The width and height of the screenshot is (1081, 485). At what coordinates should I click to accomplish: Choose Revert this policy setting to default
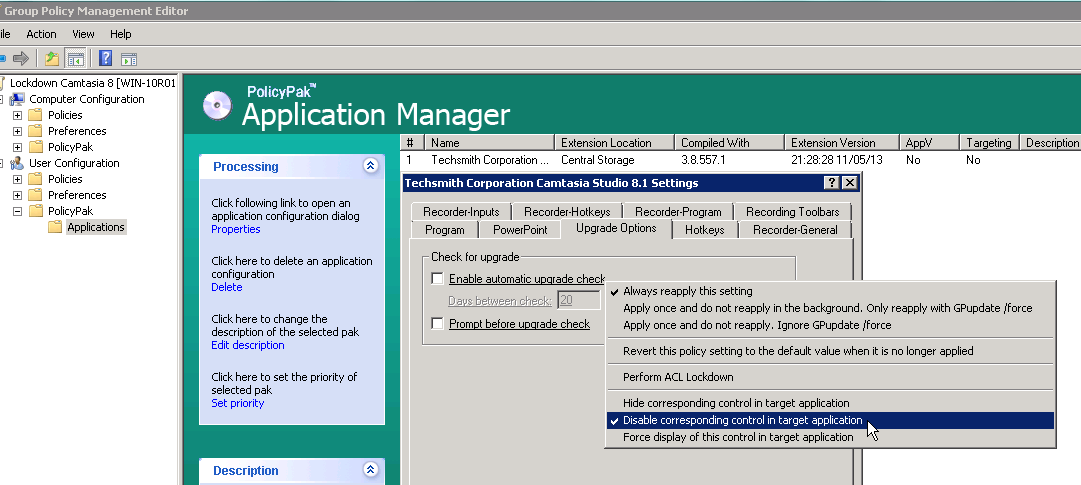pos(830,351)
